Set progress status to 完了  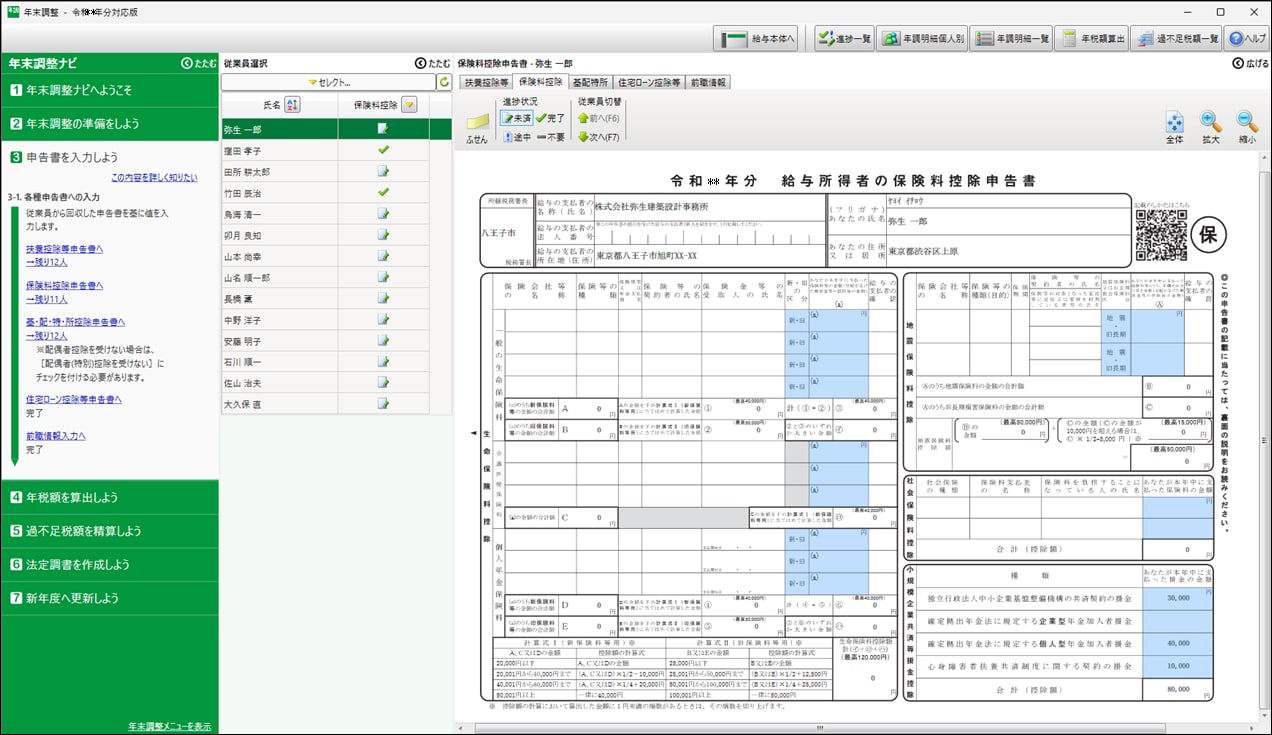tap(549, 118)
